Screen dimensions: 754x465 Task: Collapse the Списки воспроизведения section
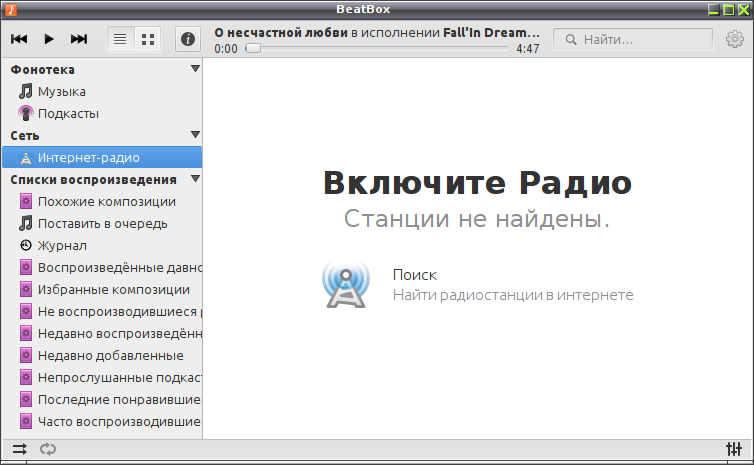point(195,179)
